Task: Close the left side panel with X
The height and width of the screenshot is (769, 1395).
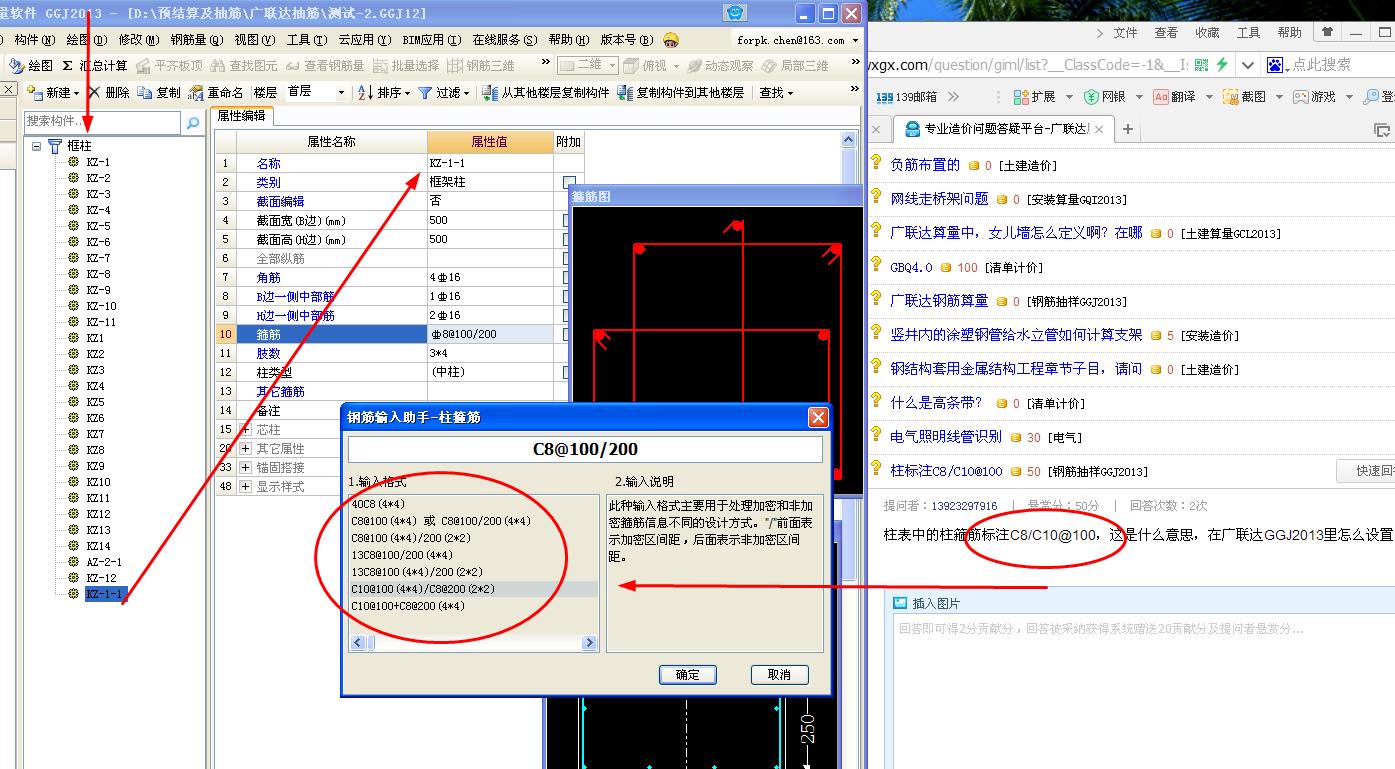Action: coord(8,91)
